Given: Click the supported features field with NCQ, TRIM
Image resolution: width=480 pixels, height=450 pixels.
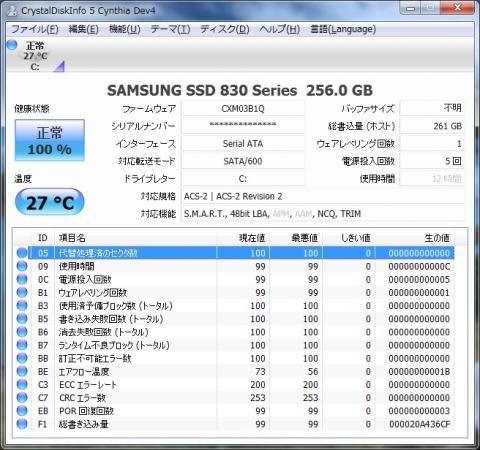Looking at the screenshot, I should (323, 214).
